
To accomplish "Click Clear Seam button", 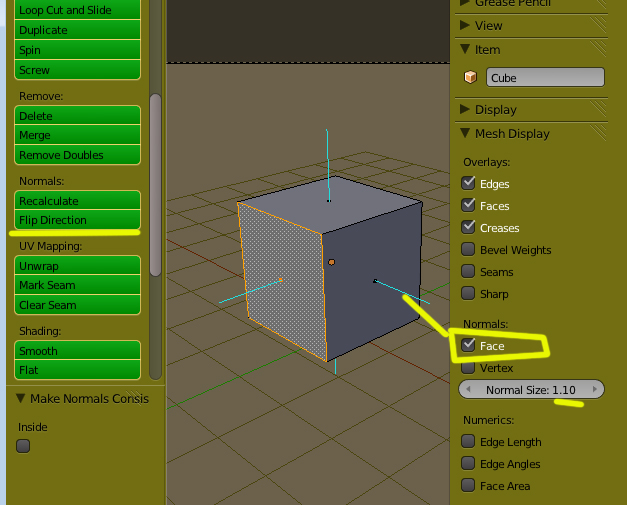I will click(x=77, y=305).
